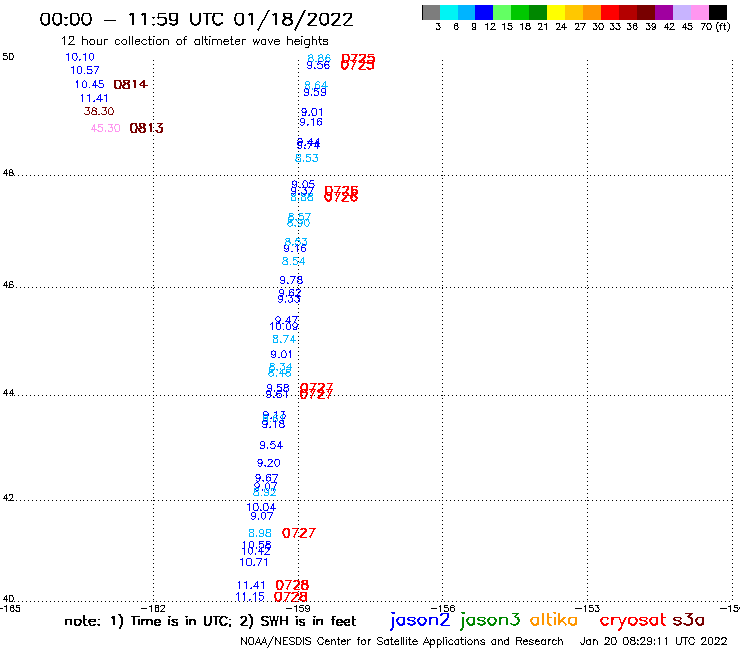This screenshot has height=650, width=740.
Task: Click the dark red 's3a' satellite label
Action: point(689,620)
